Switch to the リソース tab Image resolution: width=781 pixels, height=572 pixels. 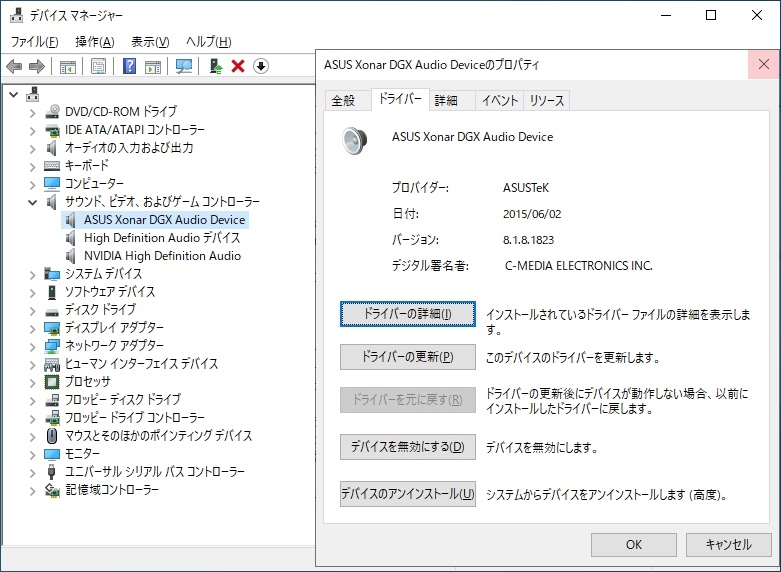pos(546,101)
